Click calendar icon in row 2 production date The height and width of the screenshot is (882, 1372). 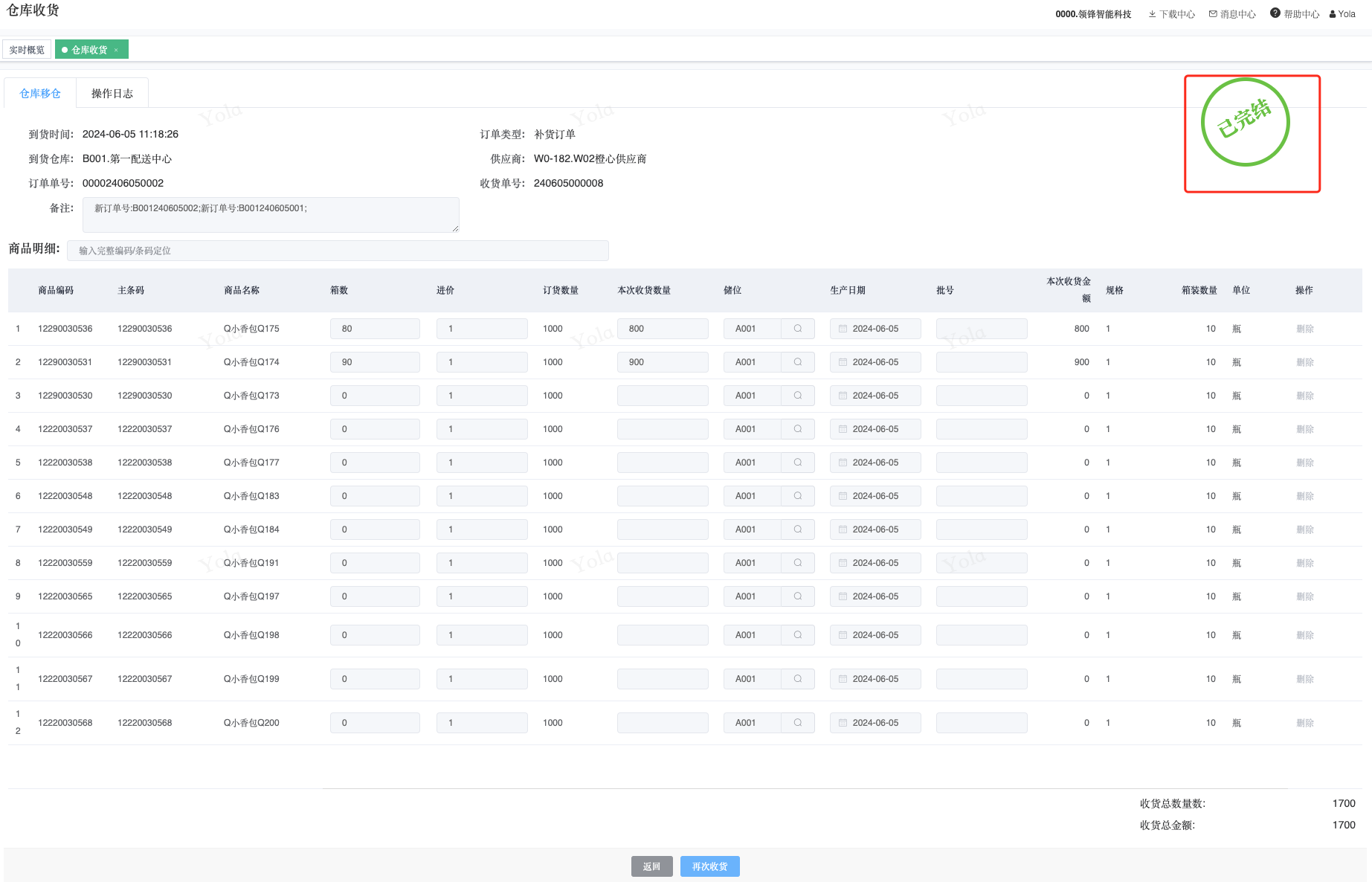pyautogui.click(x=843, y=362)
